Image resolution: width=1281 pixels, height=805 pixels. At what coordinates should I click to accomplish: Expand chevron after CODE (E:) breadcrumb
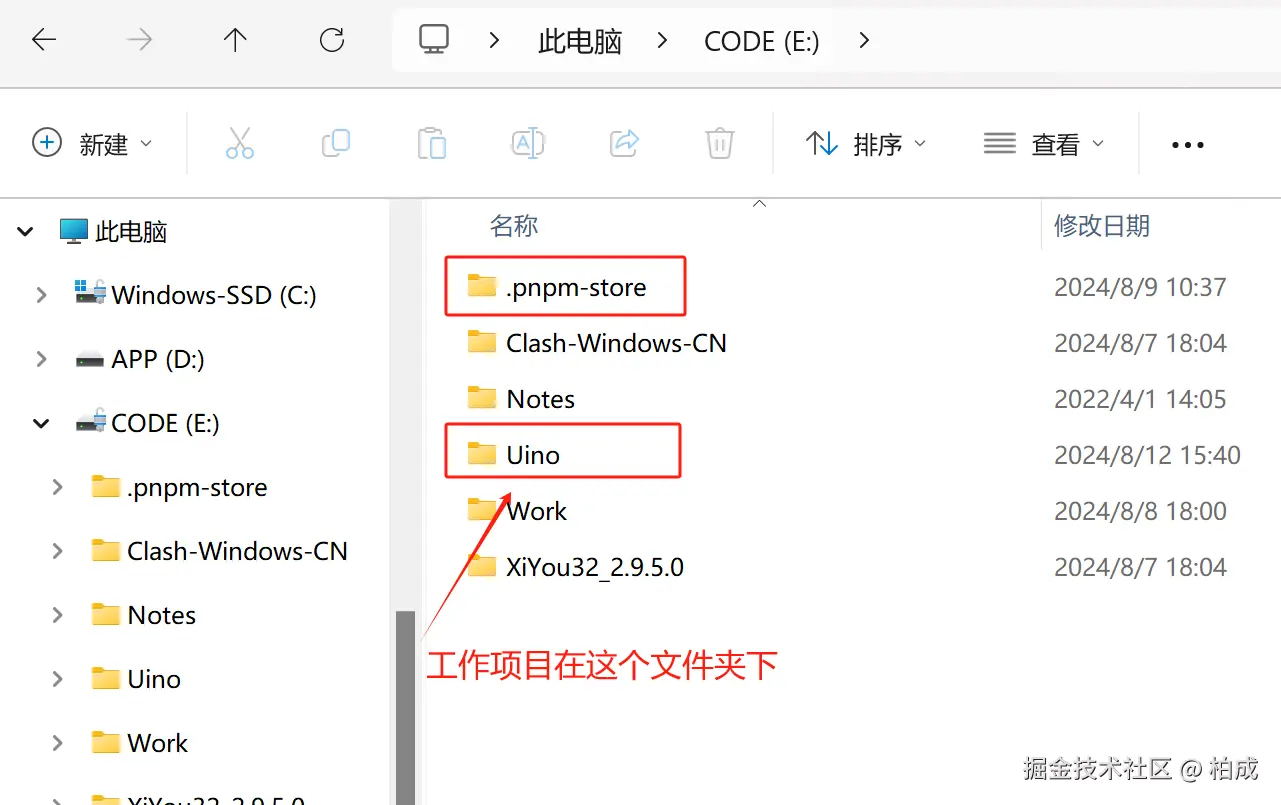(x=864, y=40)
